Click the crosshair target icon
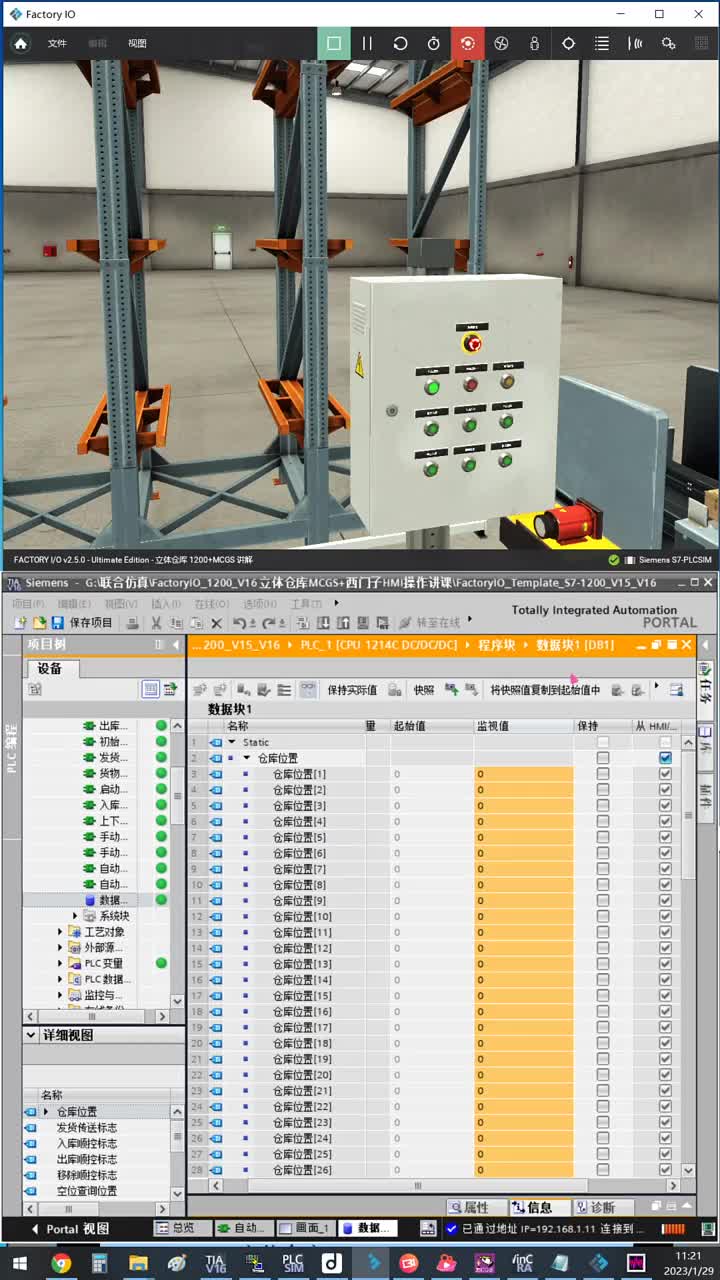The height and width of the screenshot is (1280, 720). [568, 43]
